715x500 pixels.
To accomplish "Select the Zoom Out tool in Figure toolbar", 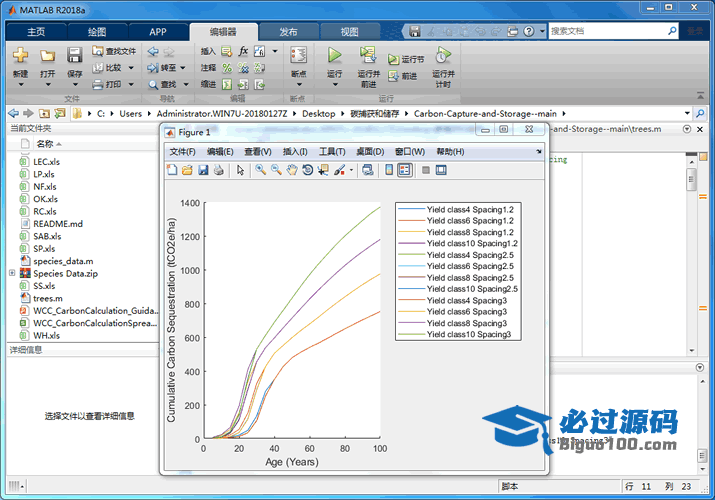I will point(276,170).
